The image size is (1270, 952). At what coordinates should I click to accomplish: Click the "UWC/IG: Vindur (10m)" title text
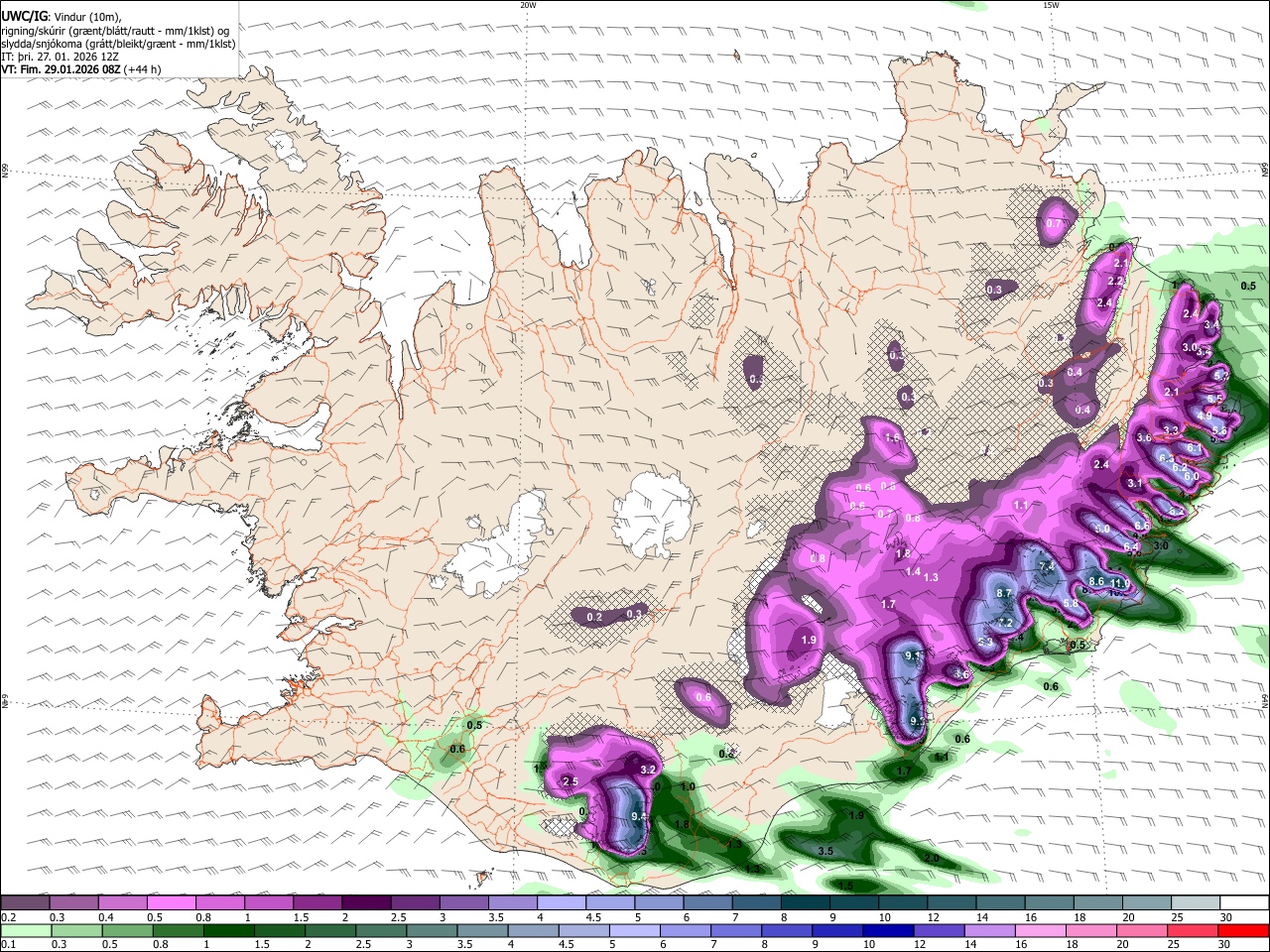[62, 17]
